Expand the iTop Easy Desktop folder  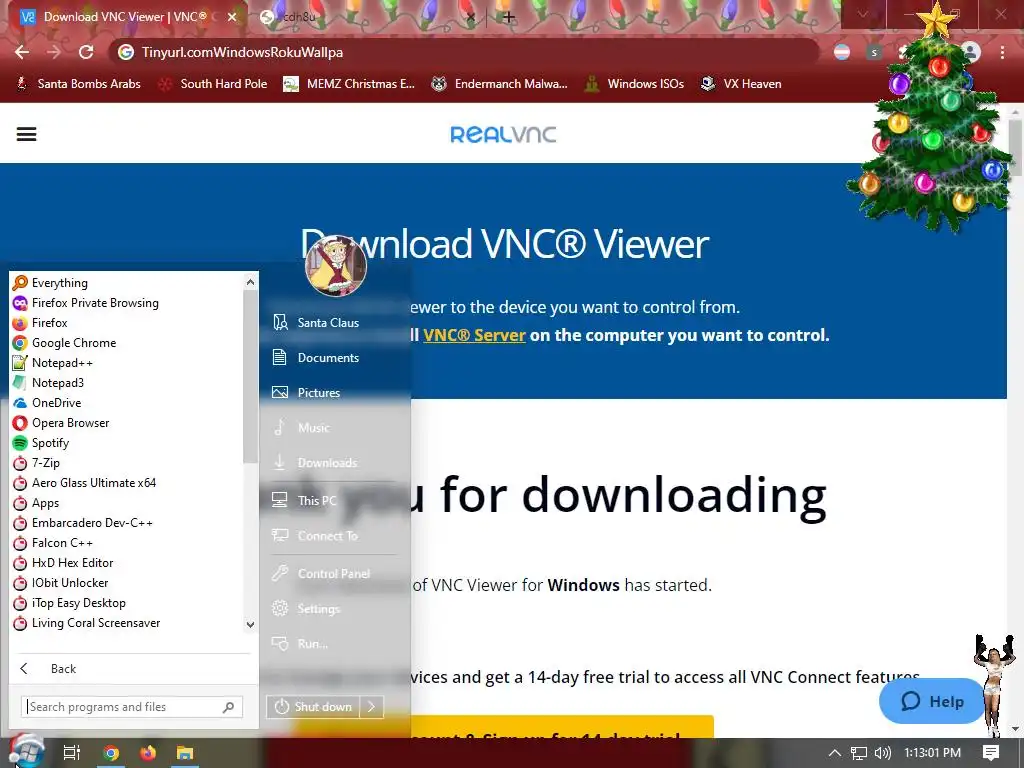point(69,603)
